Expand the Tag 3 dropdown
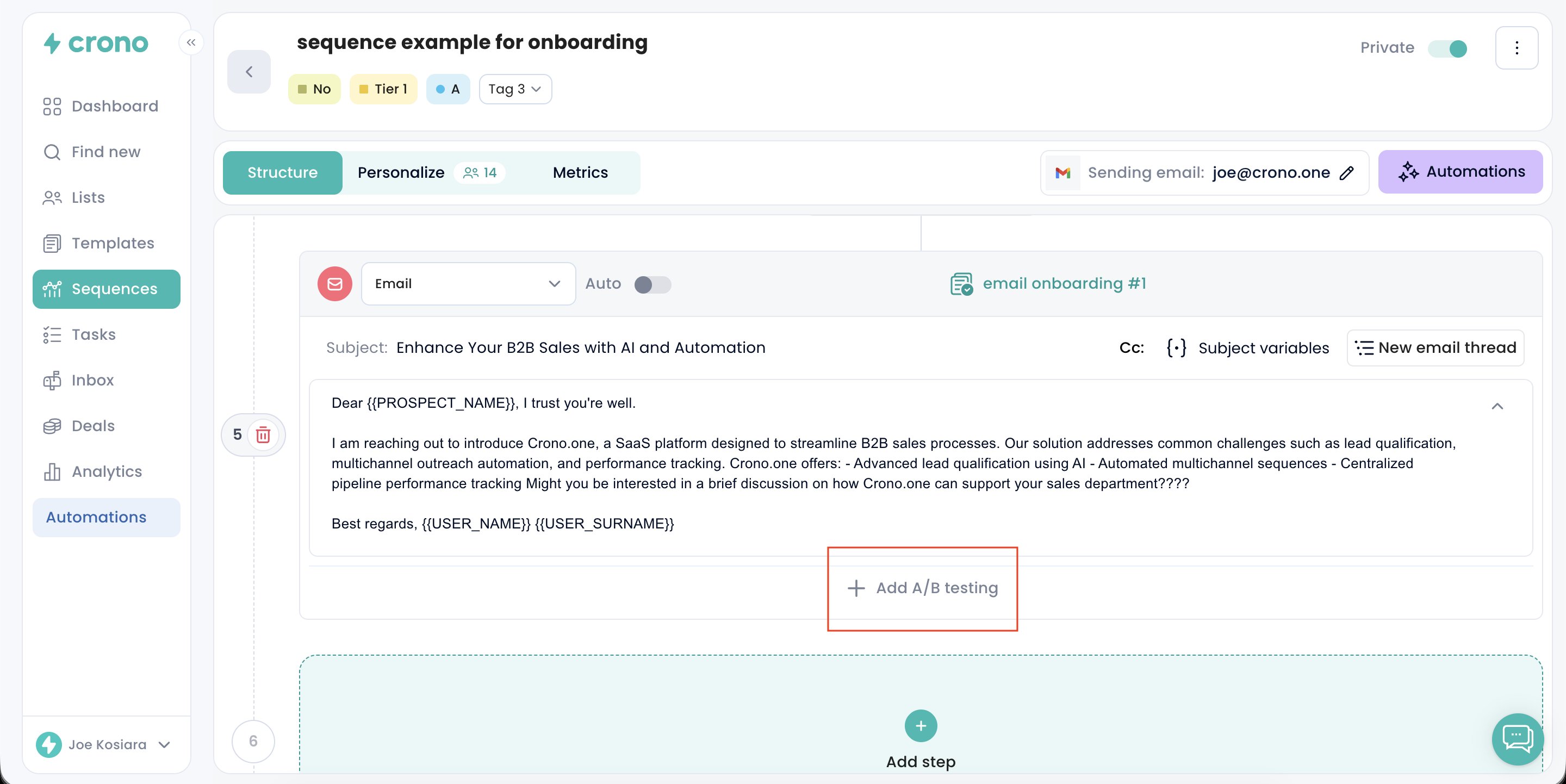 (x=515, y=89)
